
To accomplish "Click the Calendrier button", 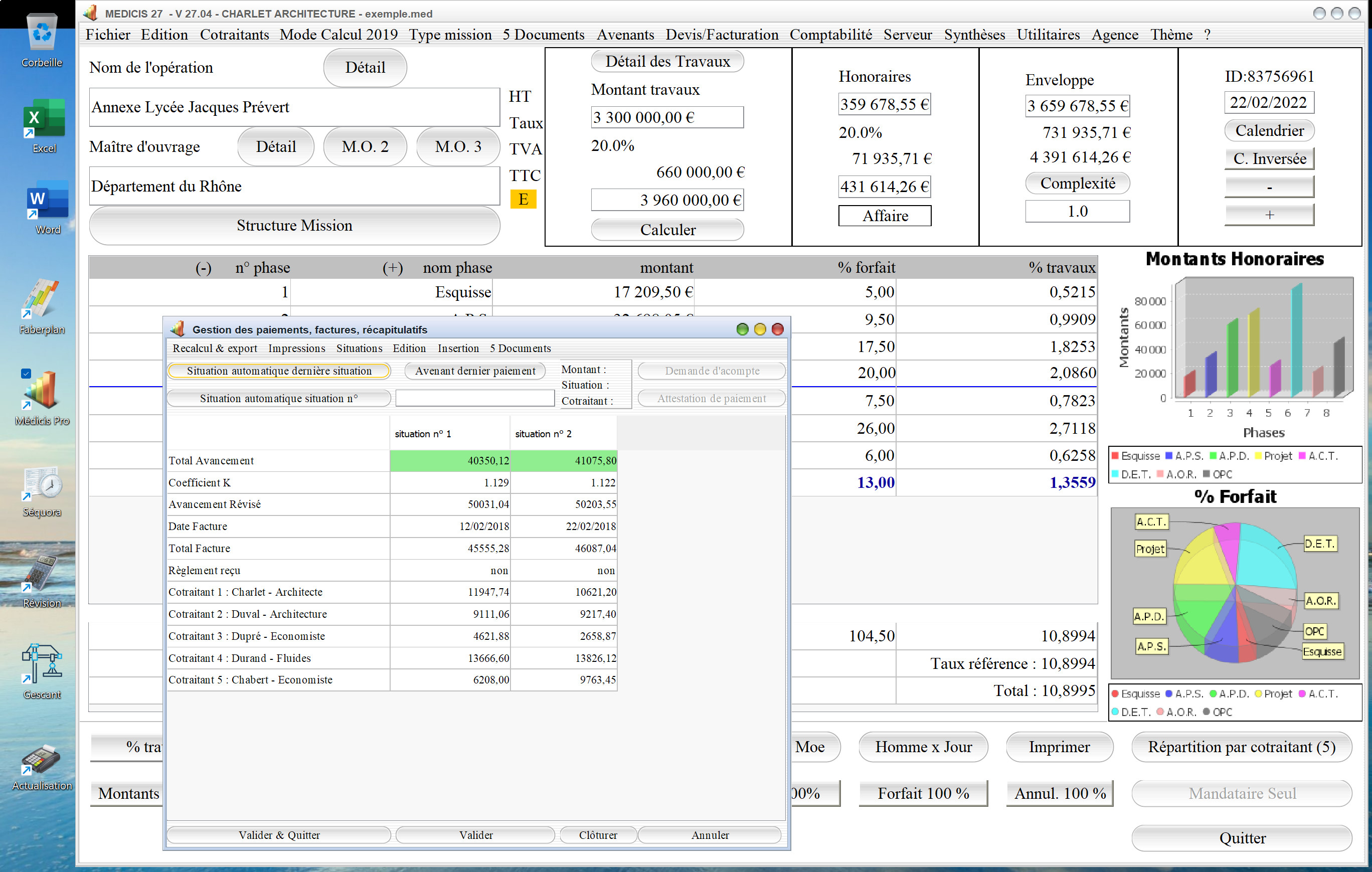I will tap(1269, 130).
